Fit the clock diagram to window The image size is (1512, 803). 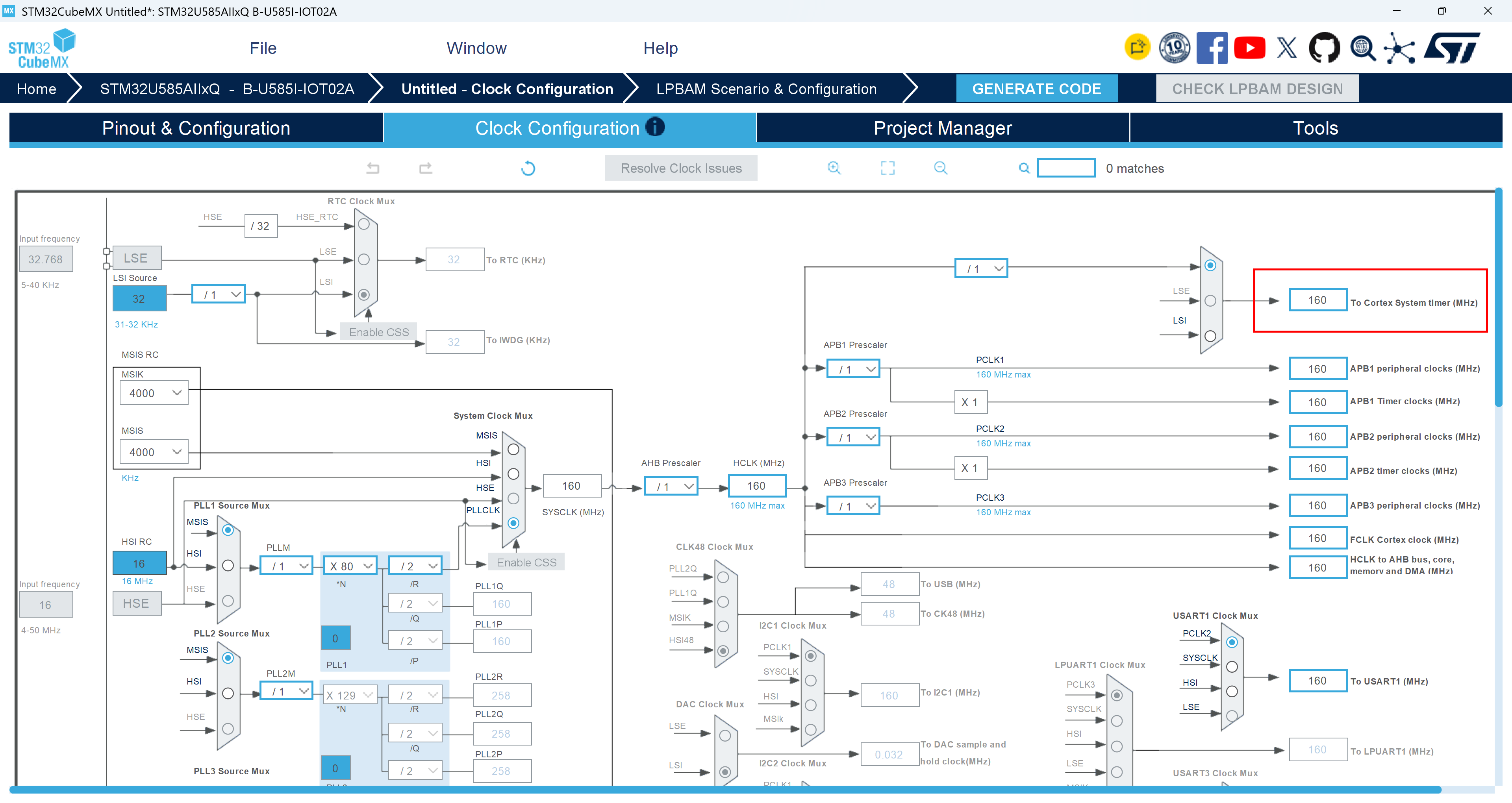(x=888, y=168)
